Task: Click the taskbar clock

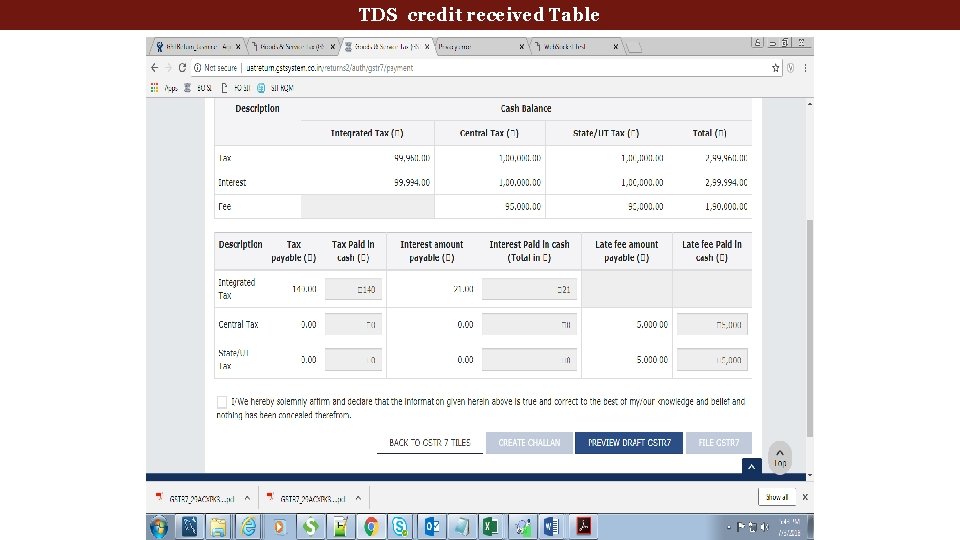Action: [789, 527]
